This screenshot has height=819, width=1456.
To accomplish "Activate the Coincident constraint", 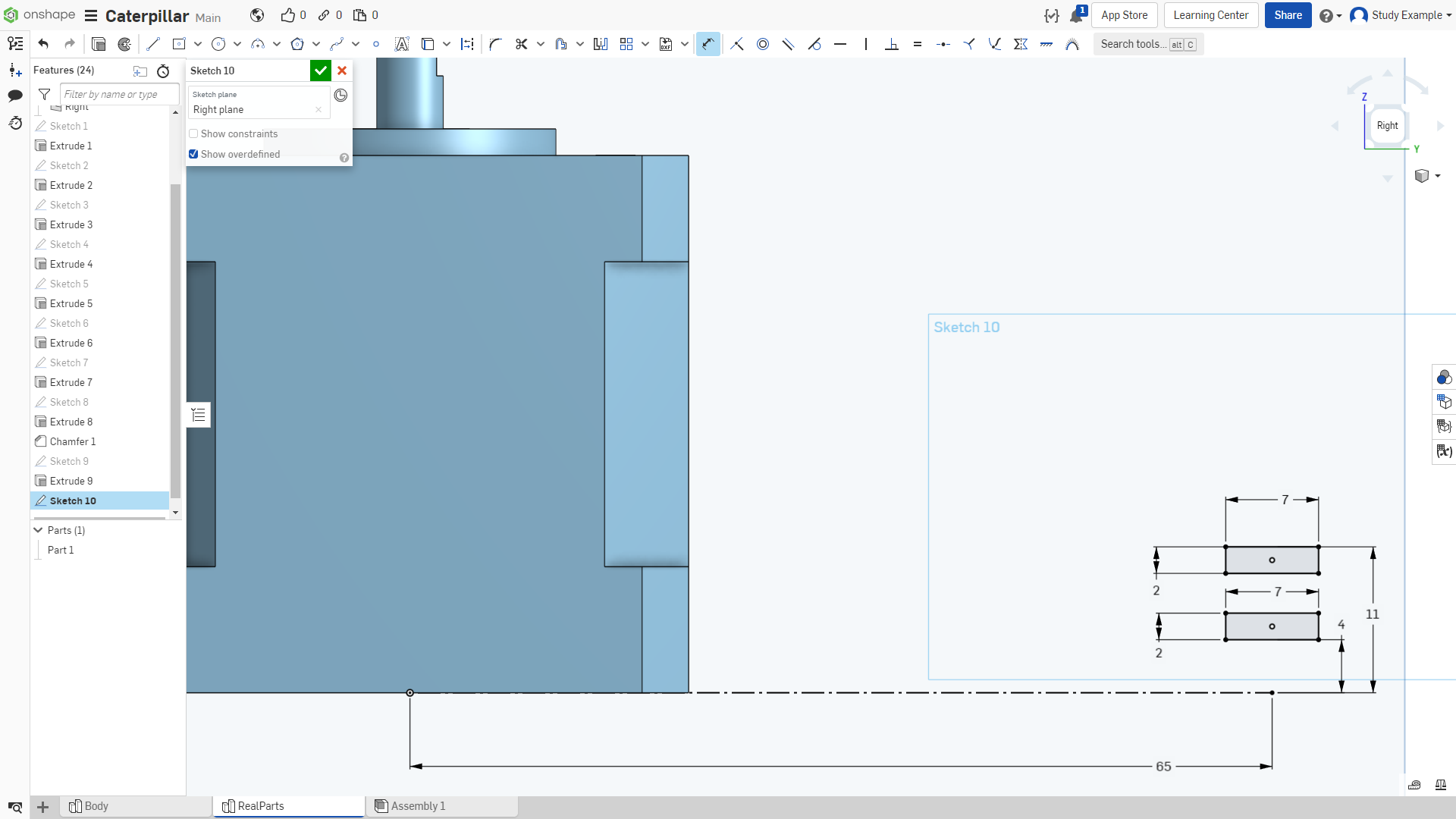I will [737, 44].
